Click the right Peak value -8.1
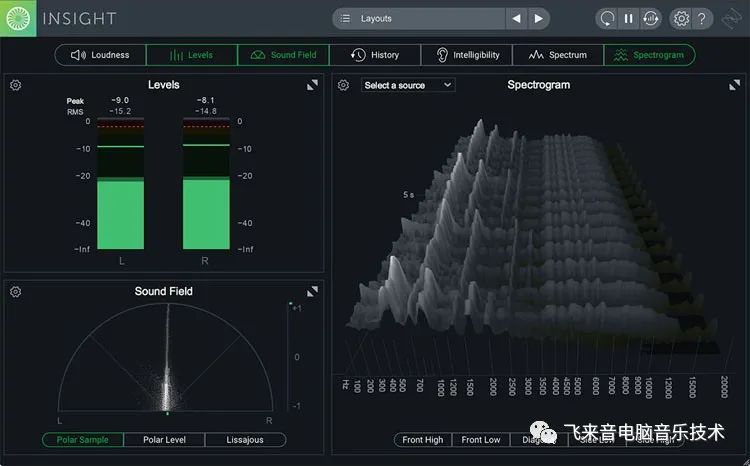Screen dimensions: 750x466 coord(206,100)
